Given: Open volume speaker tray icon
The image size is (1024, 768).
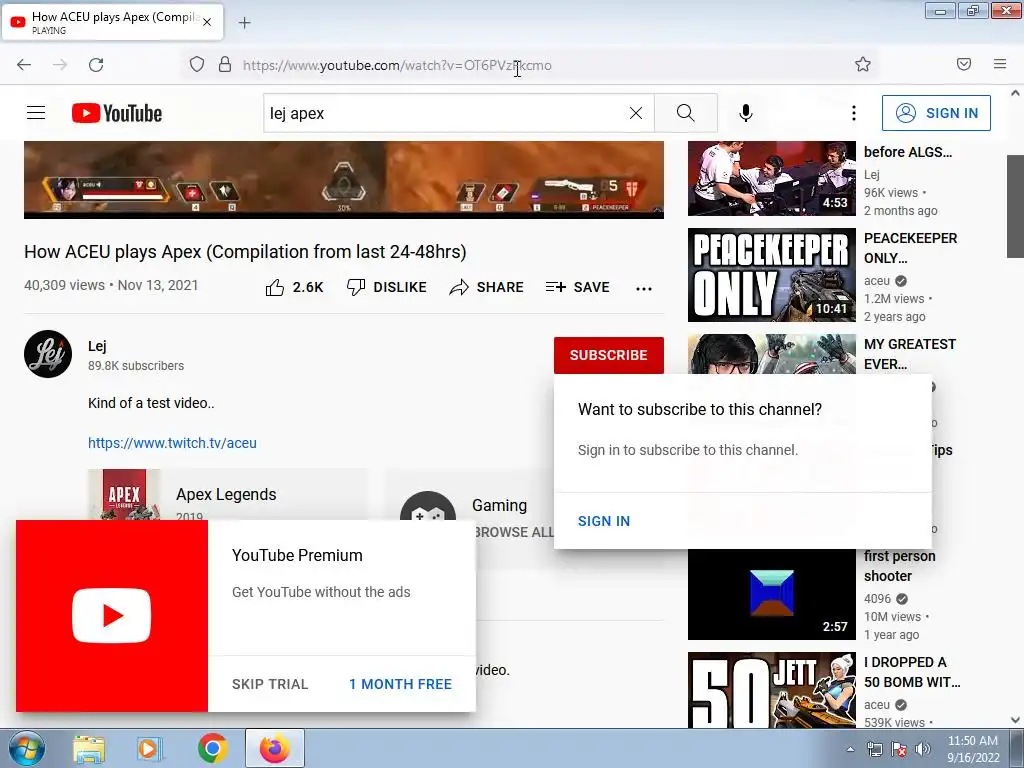Looking at the screenshot, I should pyautogui.click(x=922, y=749).
